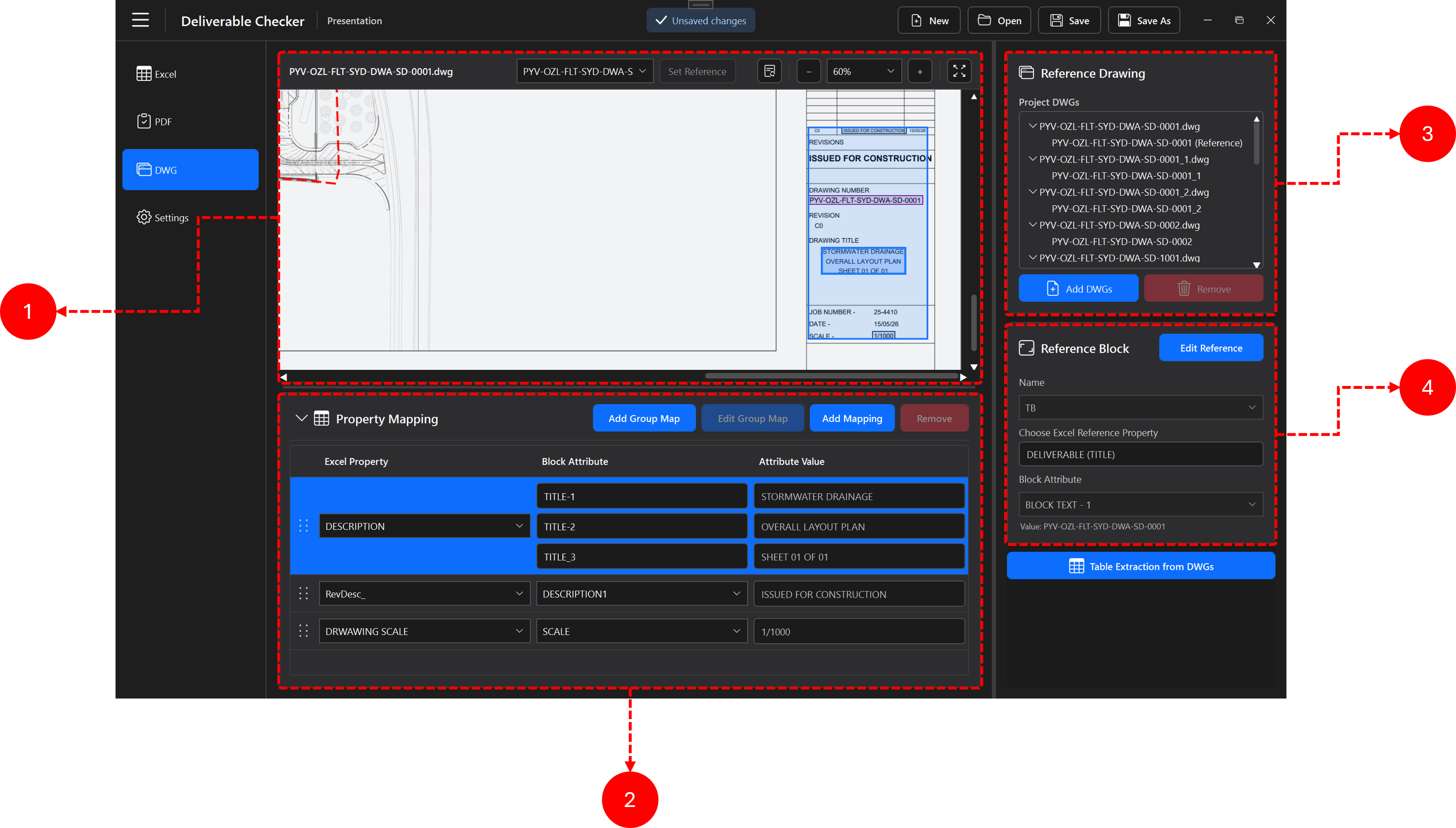Click Remove in Reference Drawing panel
This screenshot has height=828, width=1456.
point(1204,288)
